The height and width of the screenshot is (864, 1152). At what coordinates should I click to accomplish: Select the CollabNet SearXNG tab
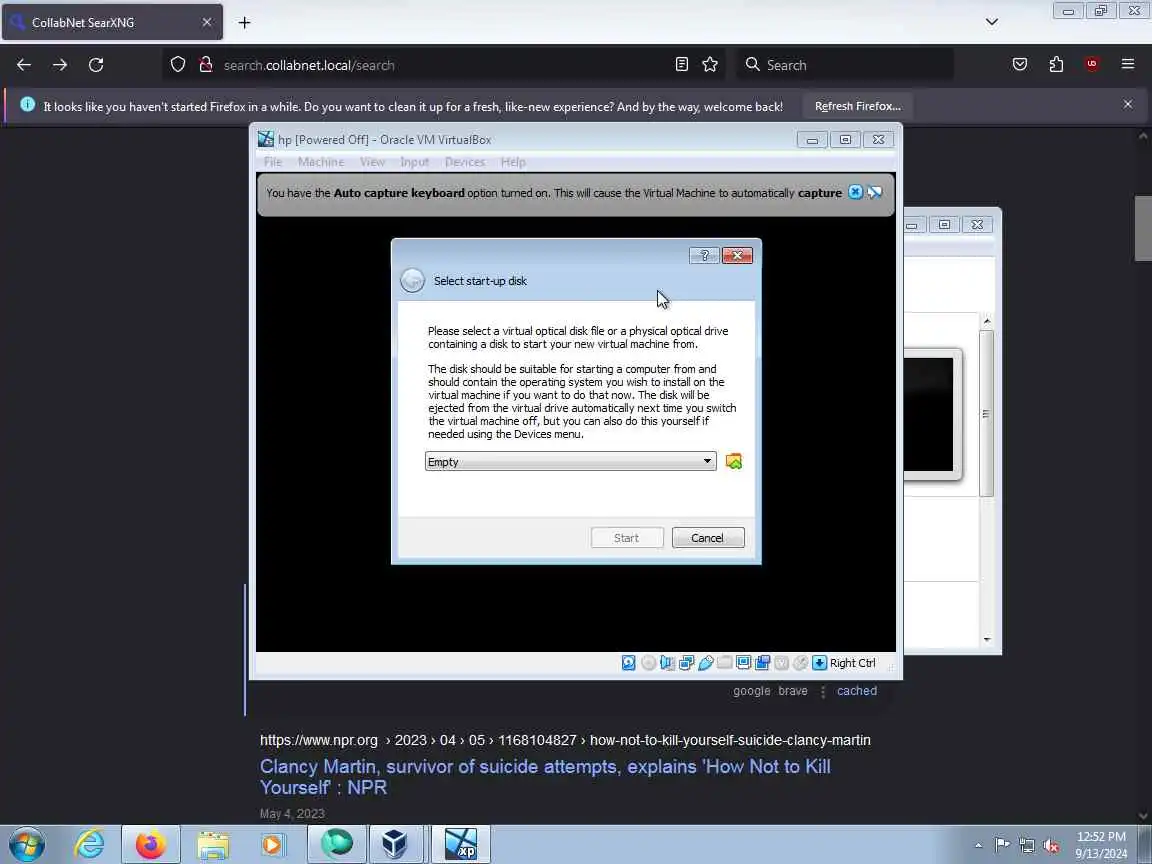[112, 23]
